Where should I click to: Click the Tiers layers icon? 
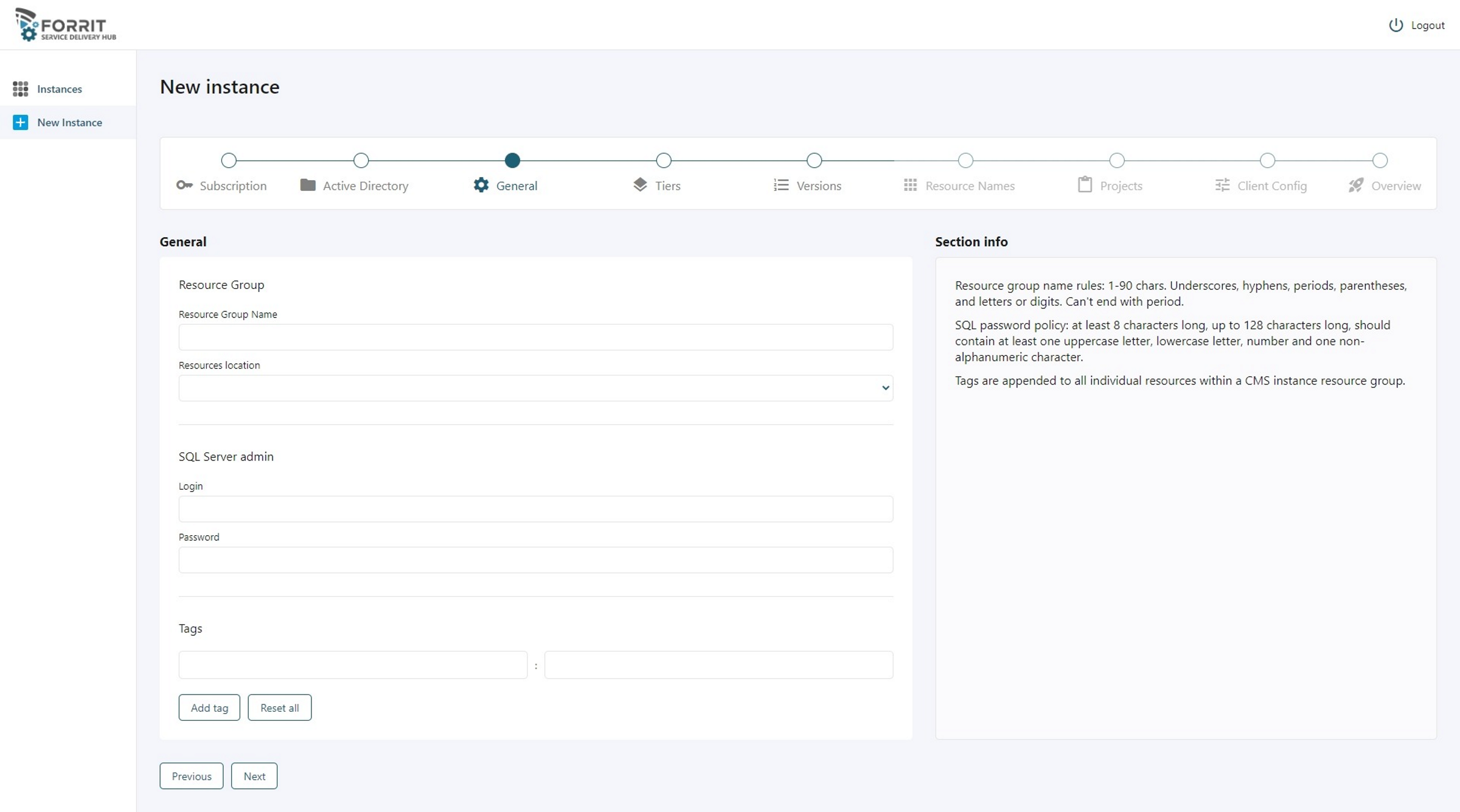coord(640,185)
